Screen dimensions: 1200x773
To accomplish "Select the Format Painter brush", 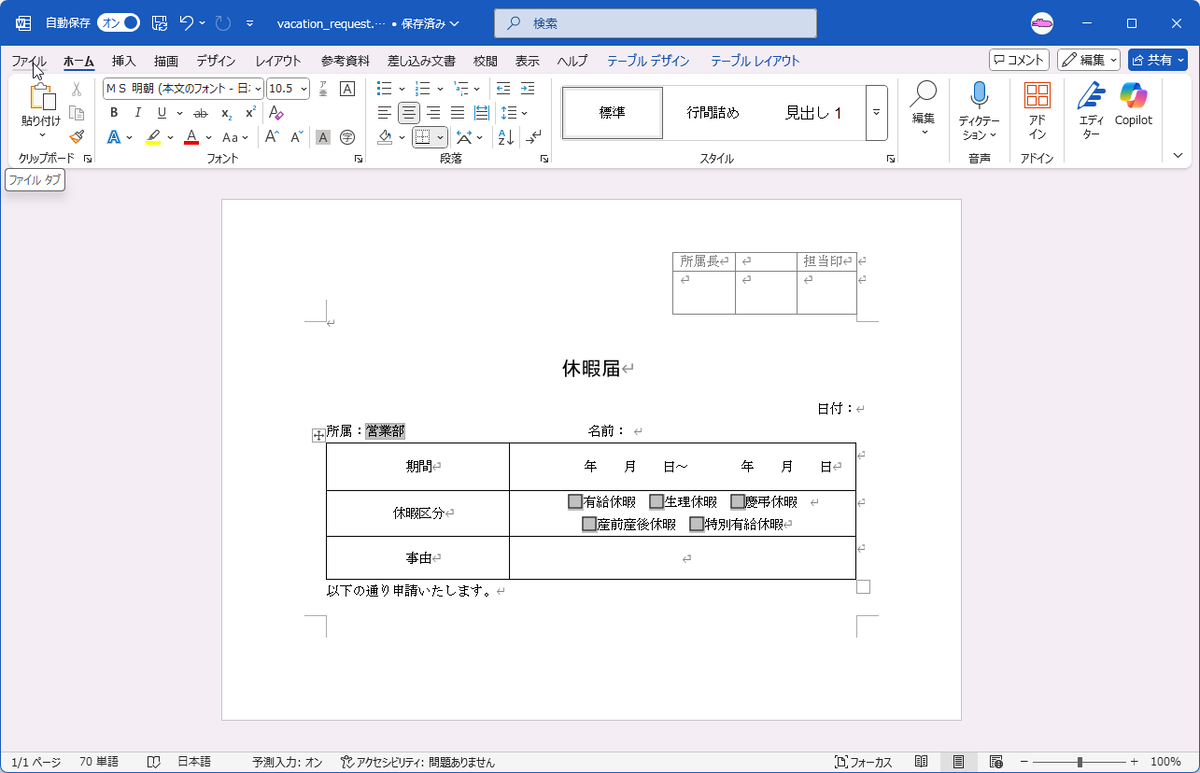I will point(76,137).
